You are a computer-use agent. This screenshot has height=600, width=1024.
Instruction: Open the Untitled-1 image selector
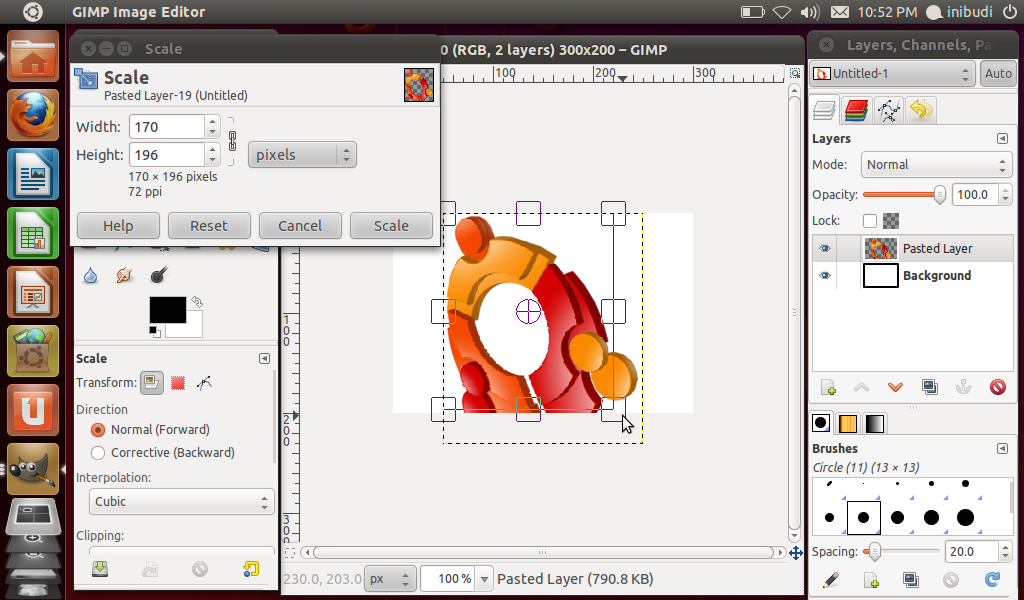pyautogui.click(x=892, y=74)
